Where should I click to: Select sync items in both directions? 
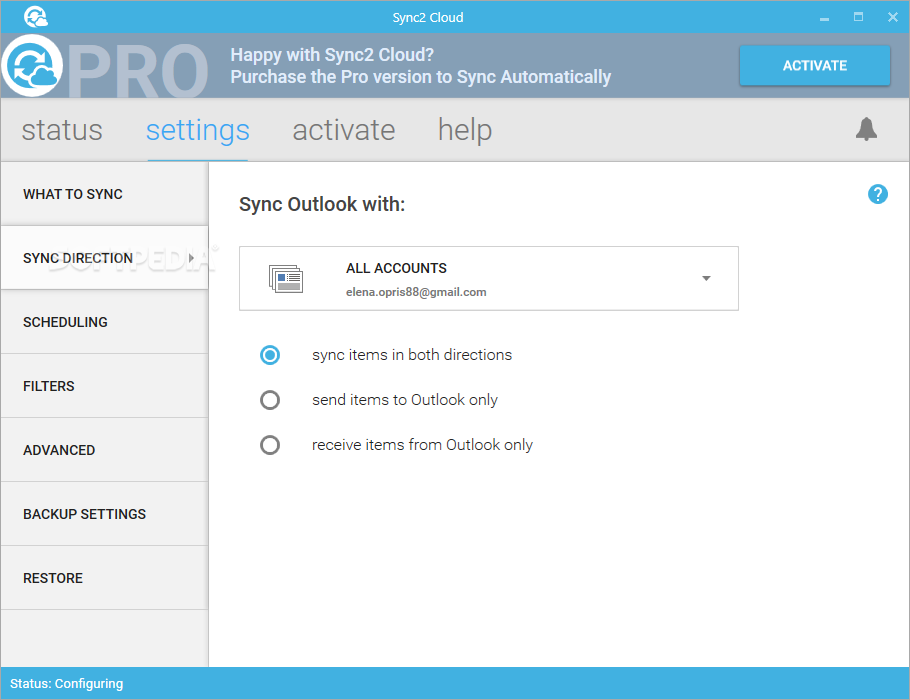270,355
